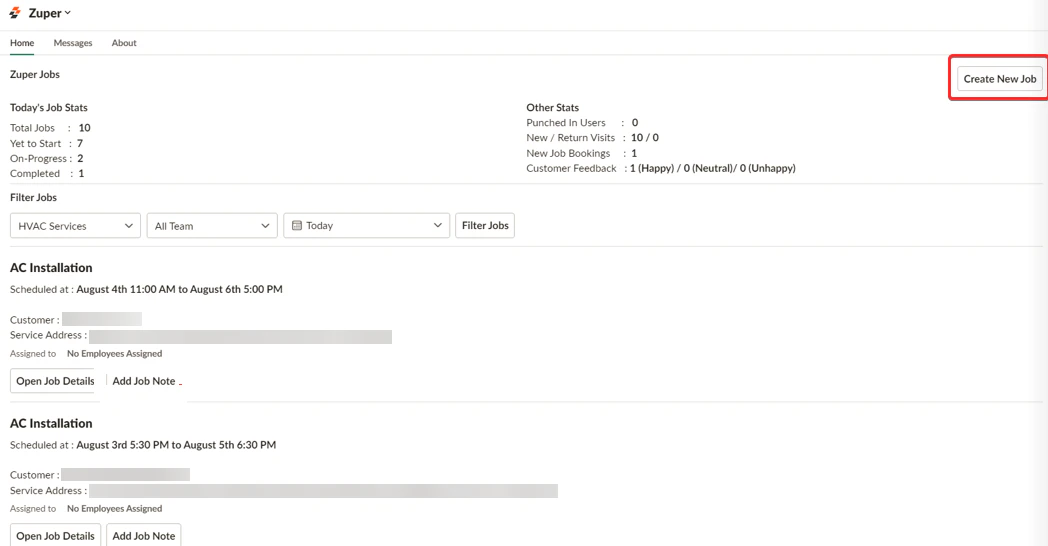1048x546 pixels.
Task: Open Job Details for August 3rd job
Action: tap(55, 535)
